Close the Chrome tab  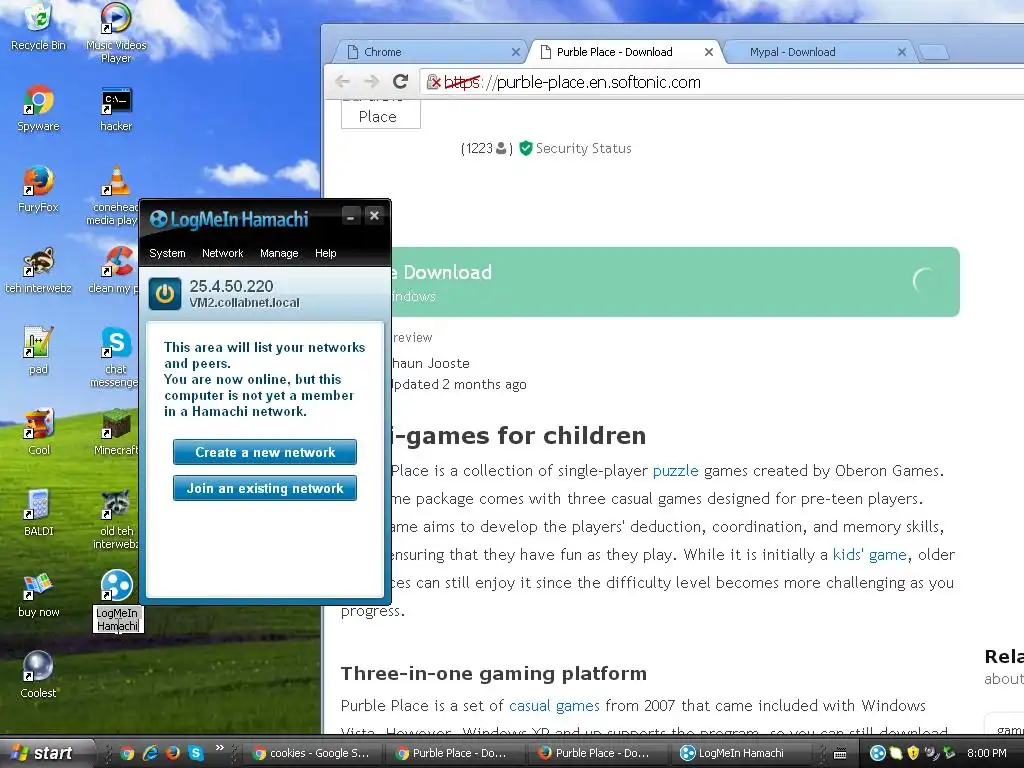(x=516, y=52)
